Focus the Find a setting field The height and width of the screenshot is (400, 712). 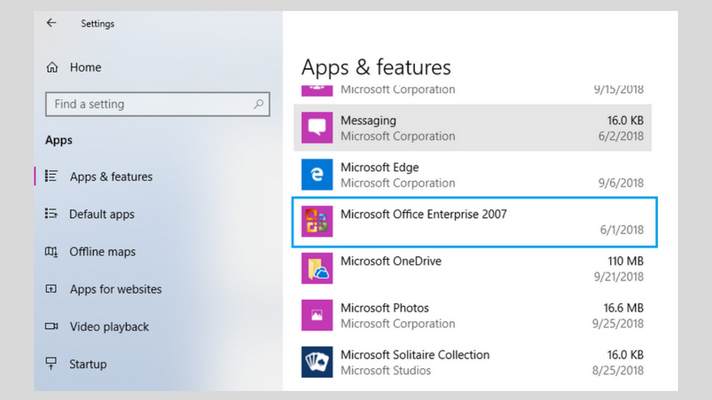(x=158, y=104)
